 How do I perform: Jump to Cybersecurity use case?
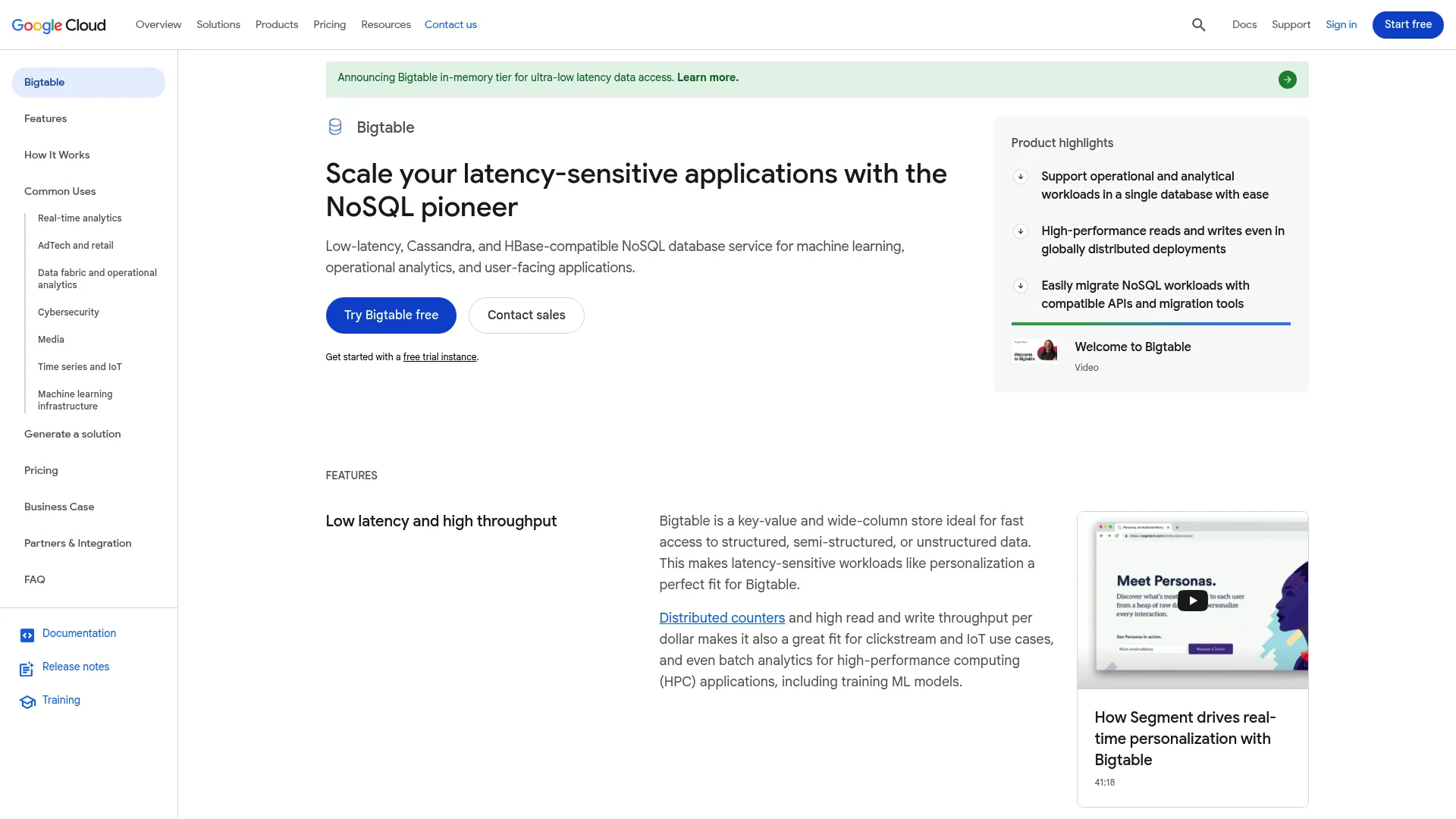coord(68,312)
